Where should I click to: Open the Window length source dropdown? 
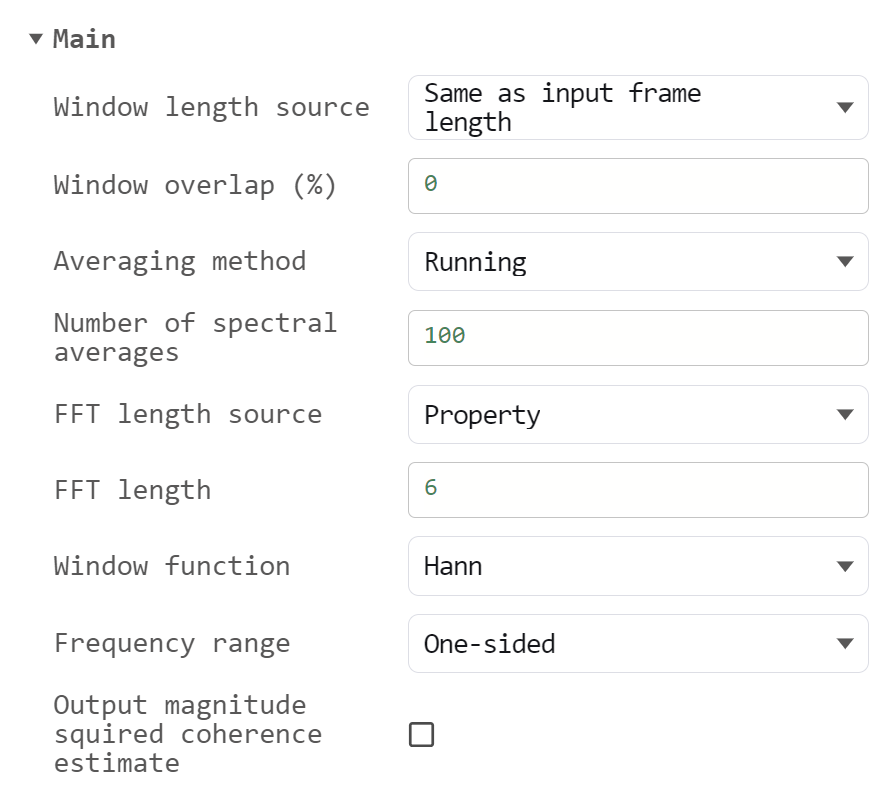tap(638, 107)
